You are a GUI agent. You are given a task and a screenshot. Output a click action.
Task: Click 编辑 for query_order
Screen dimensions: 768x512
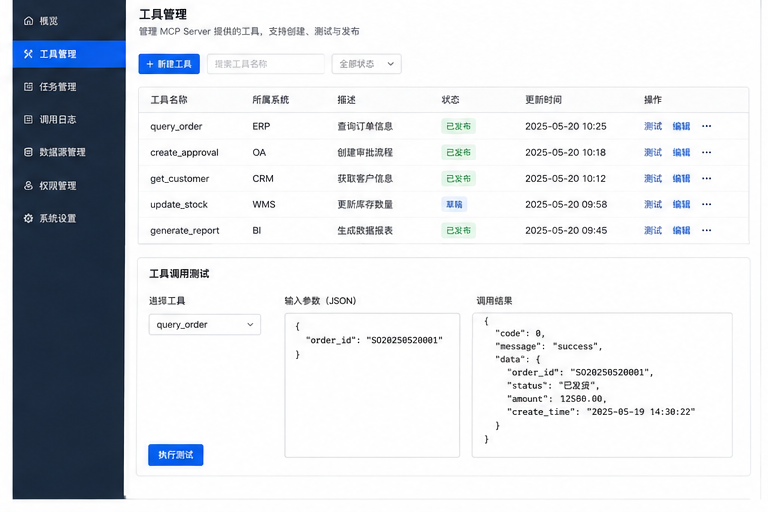[x=681, y=126]
